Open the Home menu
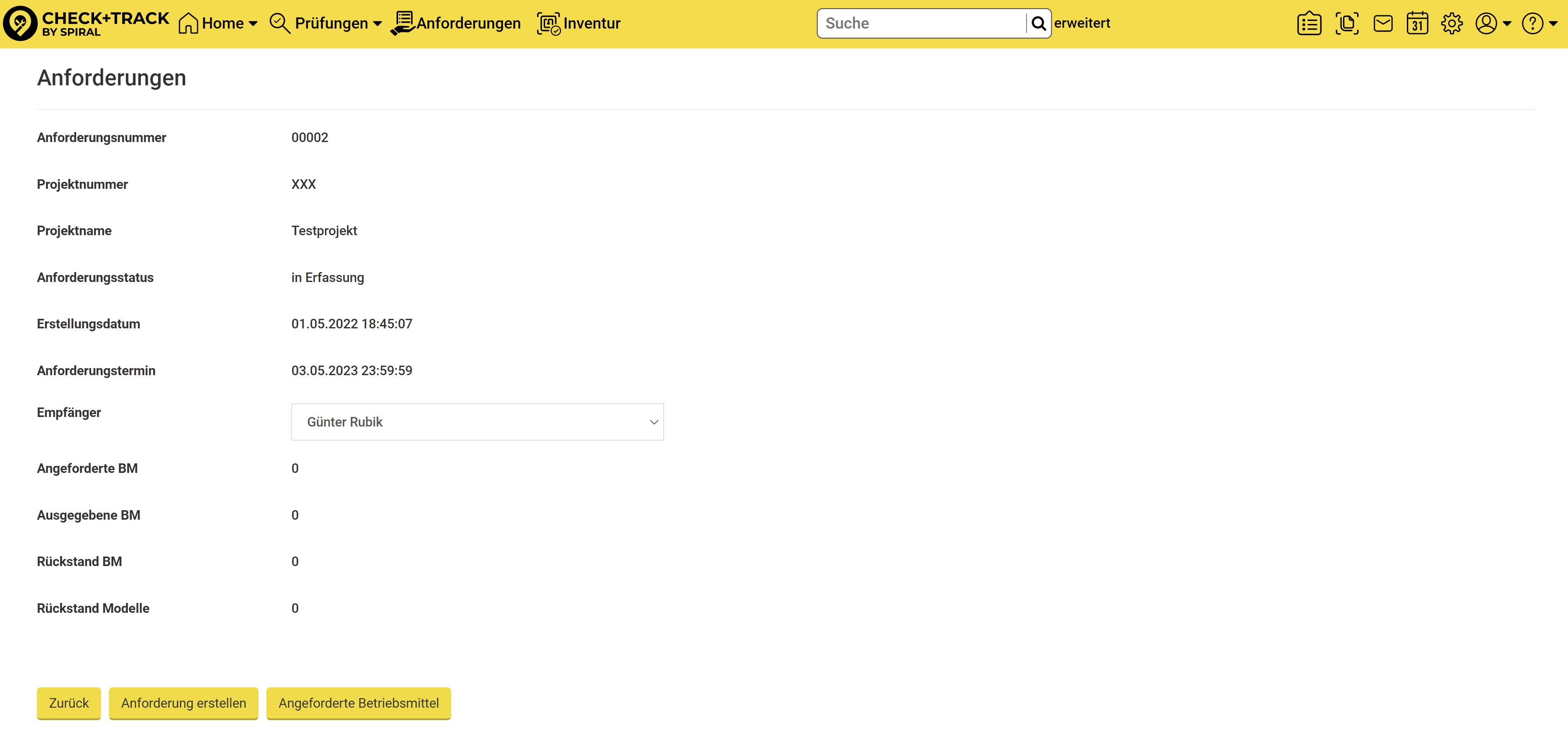 tap(223, 23)
